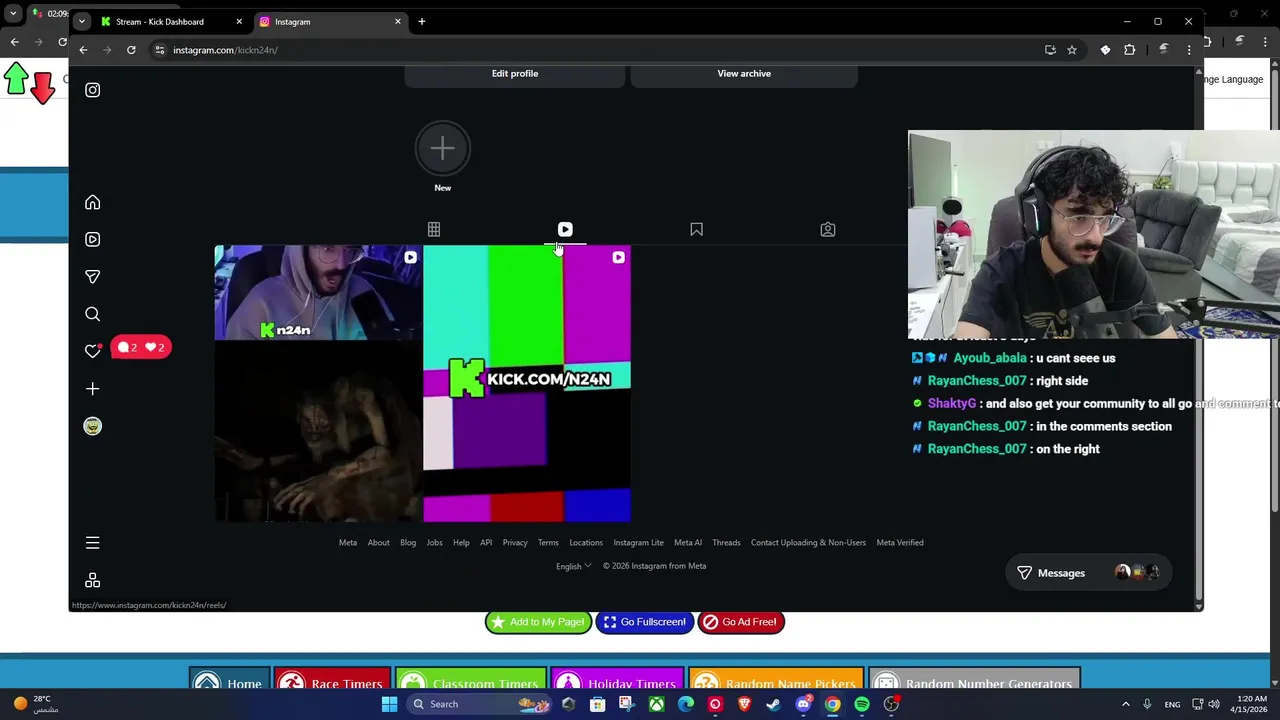The image size is (1280, 720).
Task: Open the Blog footer link
Action: click(x=408, y=543)
